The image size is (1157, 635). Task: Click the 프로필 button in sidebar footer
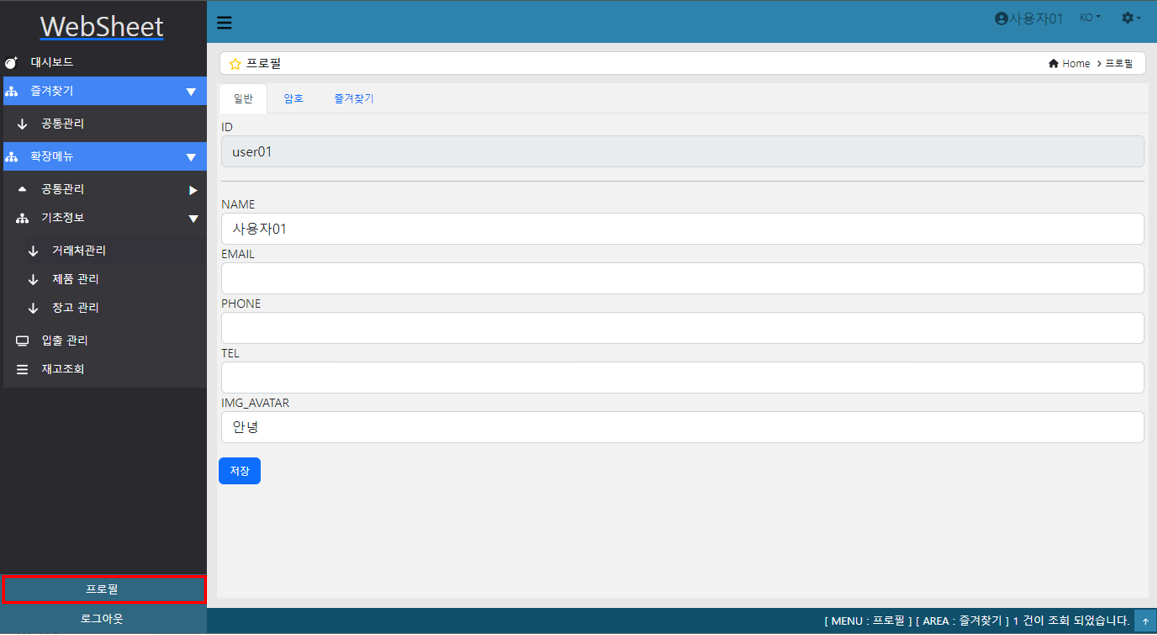tap(103, 590)
